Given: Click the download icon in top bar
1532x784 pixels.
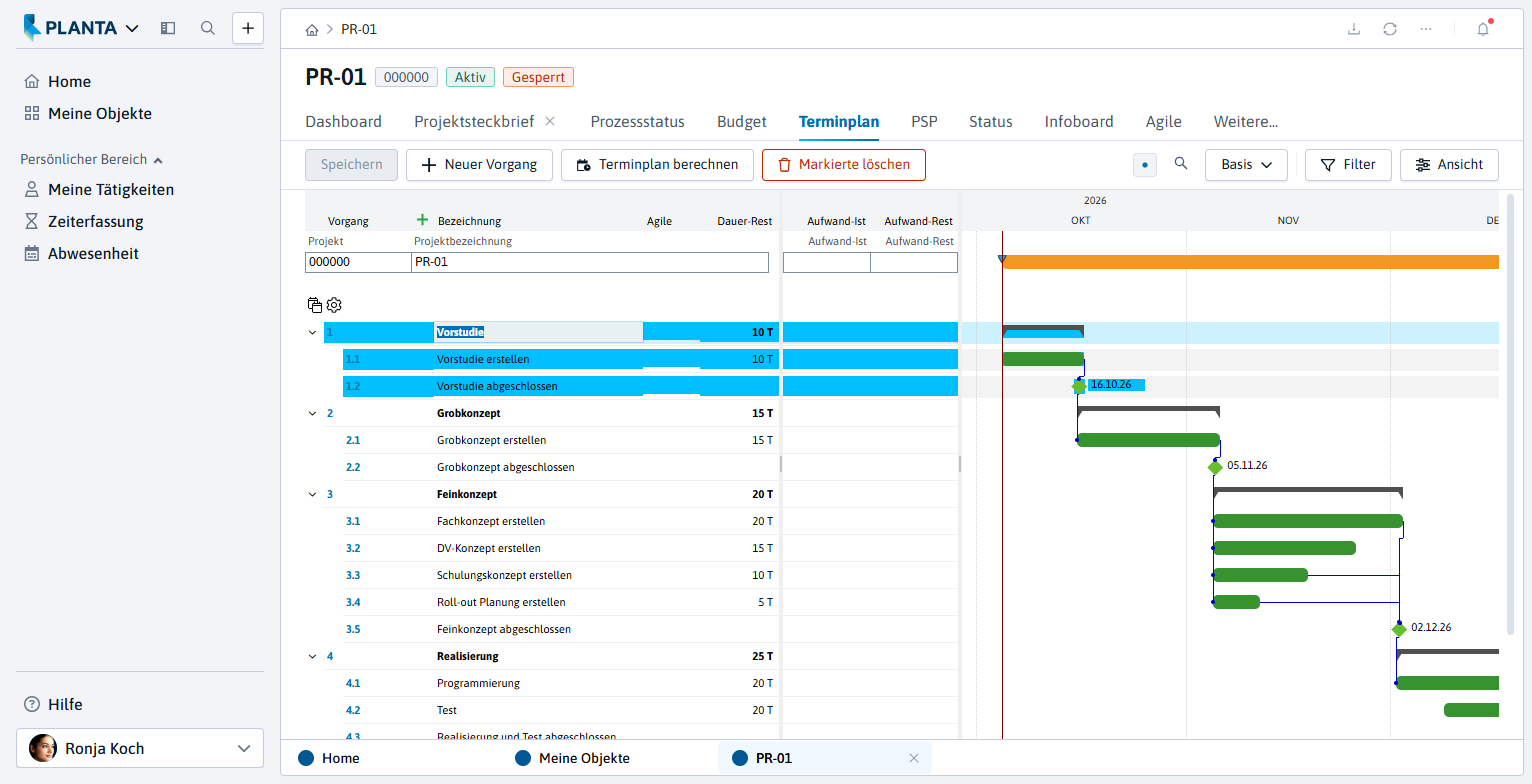Looking at the screenshot, I should click(x=1354, y=29).
